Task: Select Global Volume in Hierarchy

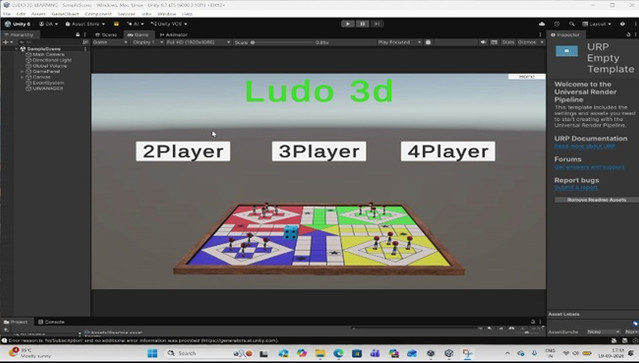Action: pyautogui.click(x=49, y=66)
